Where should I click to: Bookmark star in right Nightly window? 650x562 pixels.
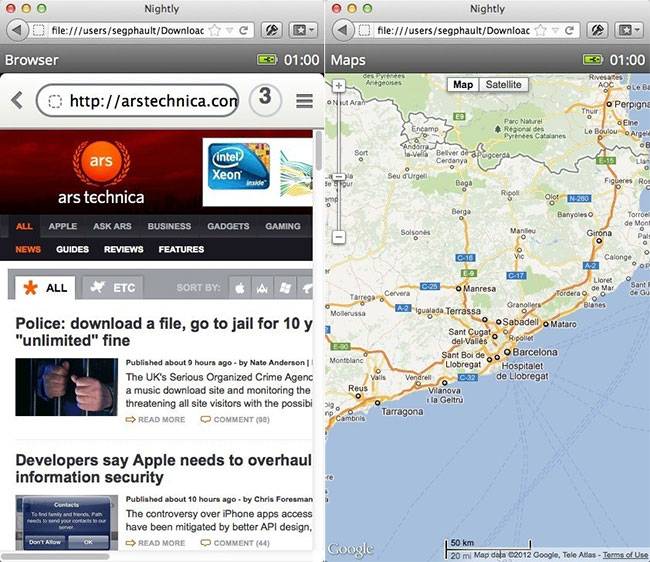[x=537, y=30]
